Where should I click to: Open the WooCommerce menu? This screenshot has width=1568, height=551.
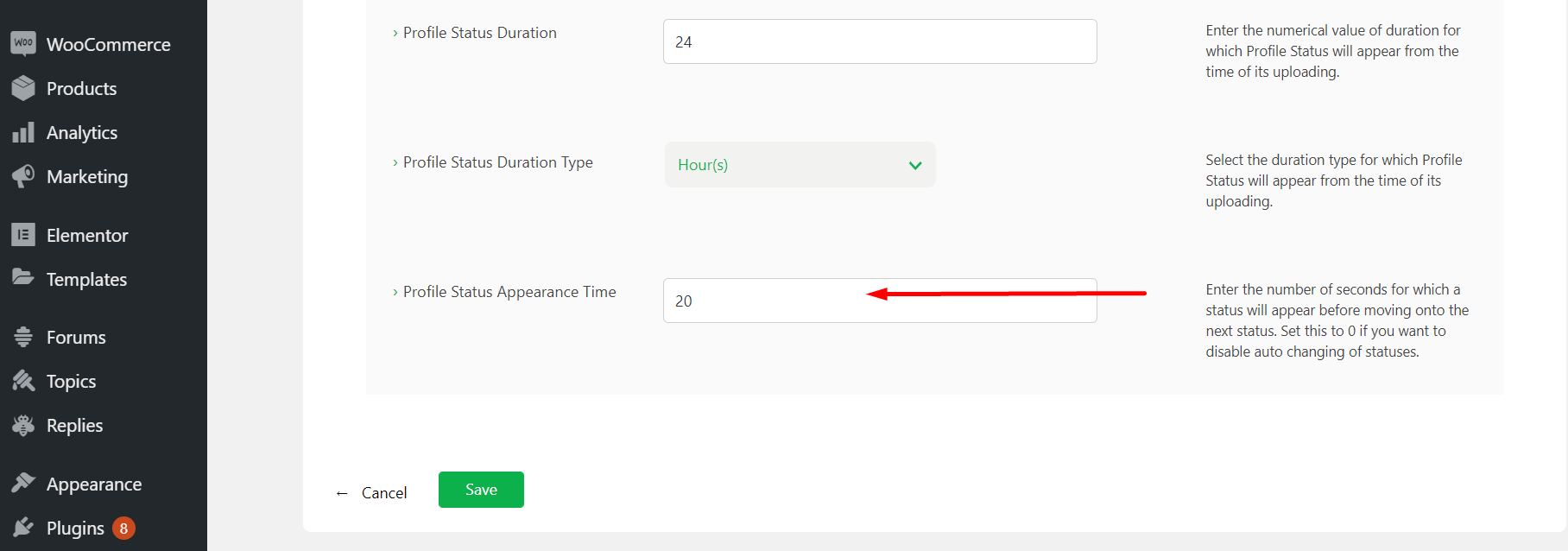(108, 44)
